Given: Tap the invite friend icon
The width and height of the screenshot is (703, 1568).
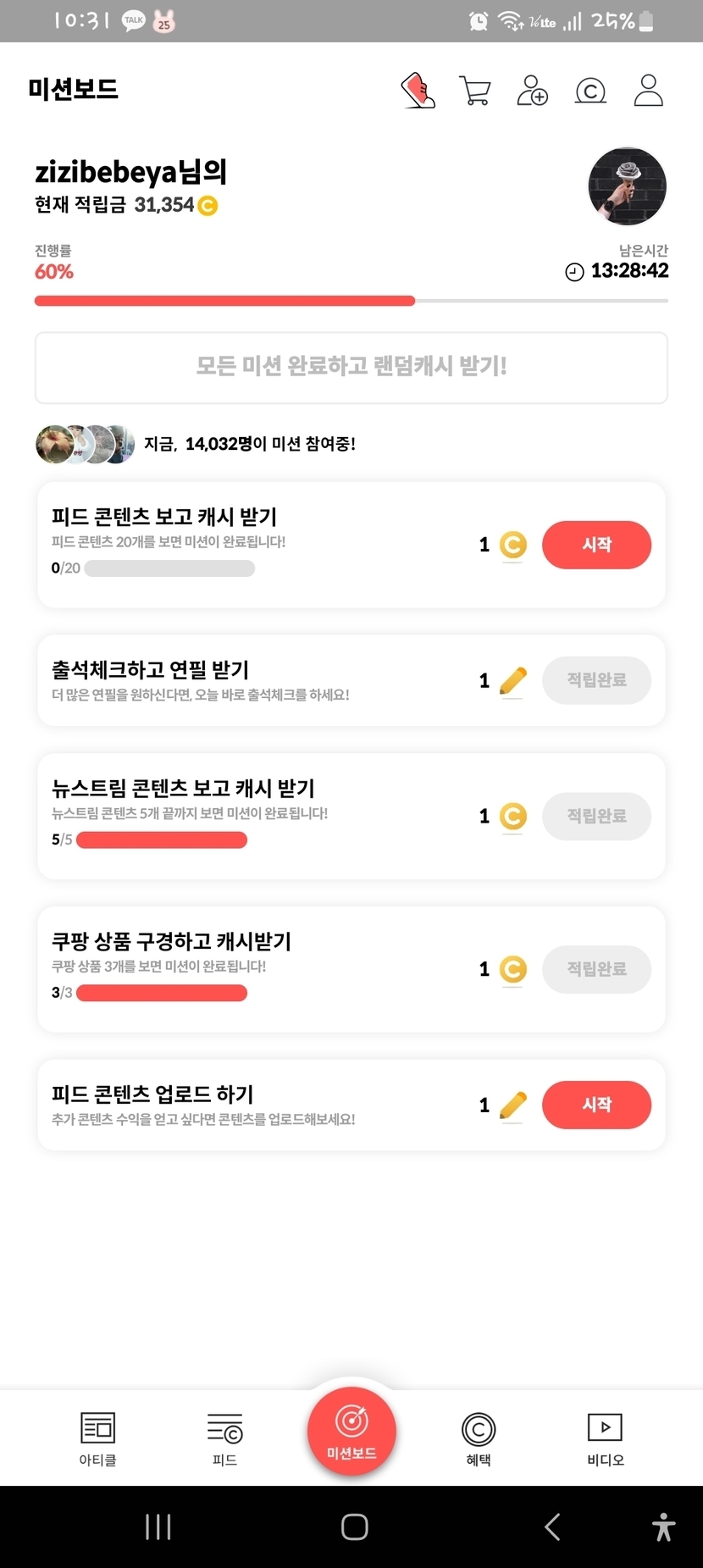Looking at the screenshot, I should coord(532,90).
